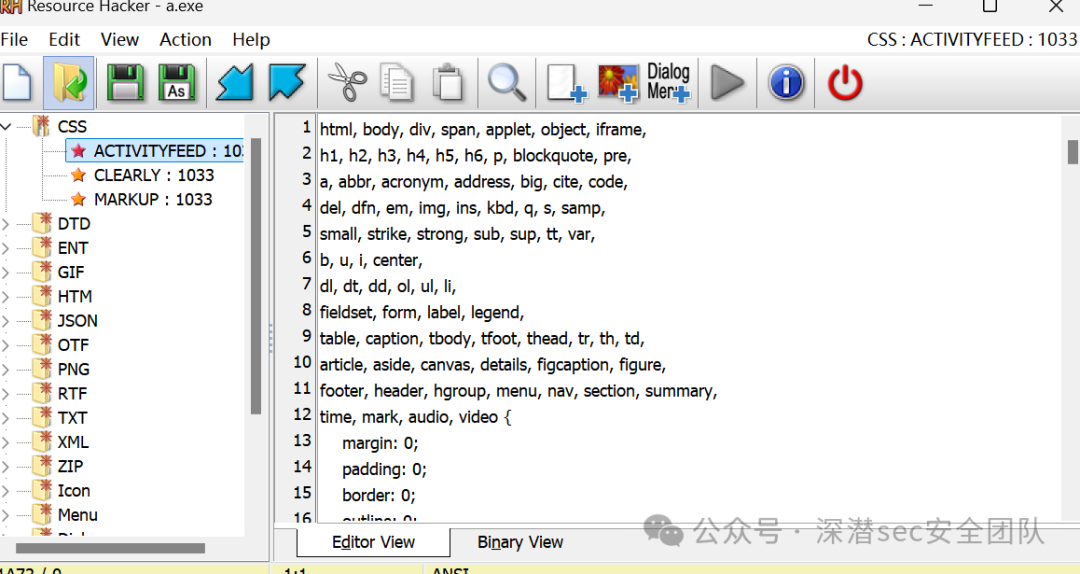Viewport: 1080px width, 574px height.
Task: Click the Paste clipboard icon
Action: 448,83
